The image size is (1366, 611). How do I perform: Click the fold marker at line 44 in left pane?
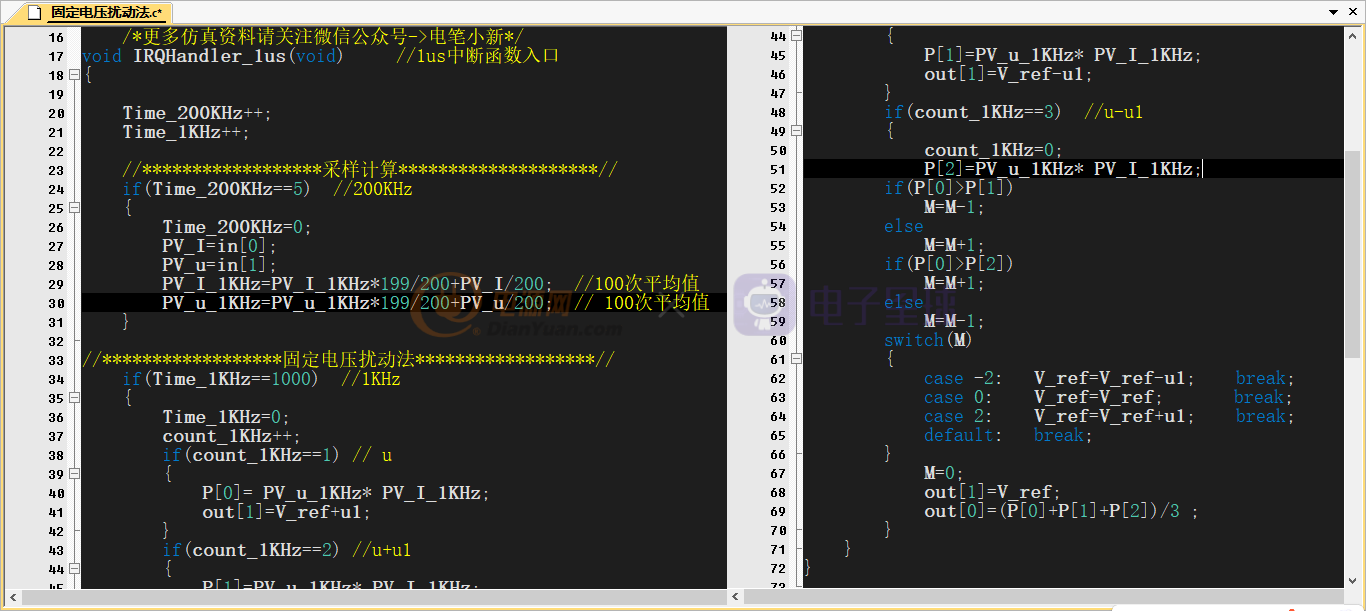[x=74, y=569]
